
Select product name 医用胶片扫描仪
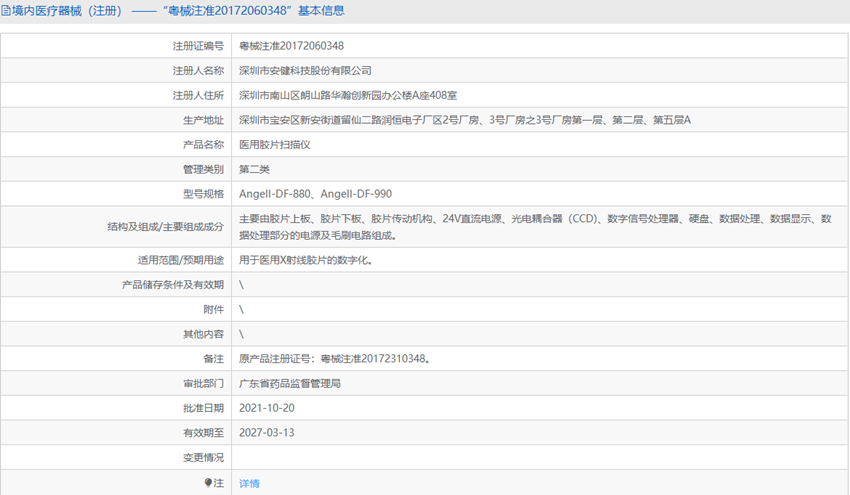click(x=276, y=145)
